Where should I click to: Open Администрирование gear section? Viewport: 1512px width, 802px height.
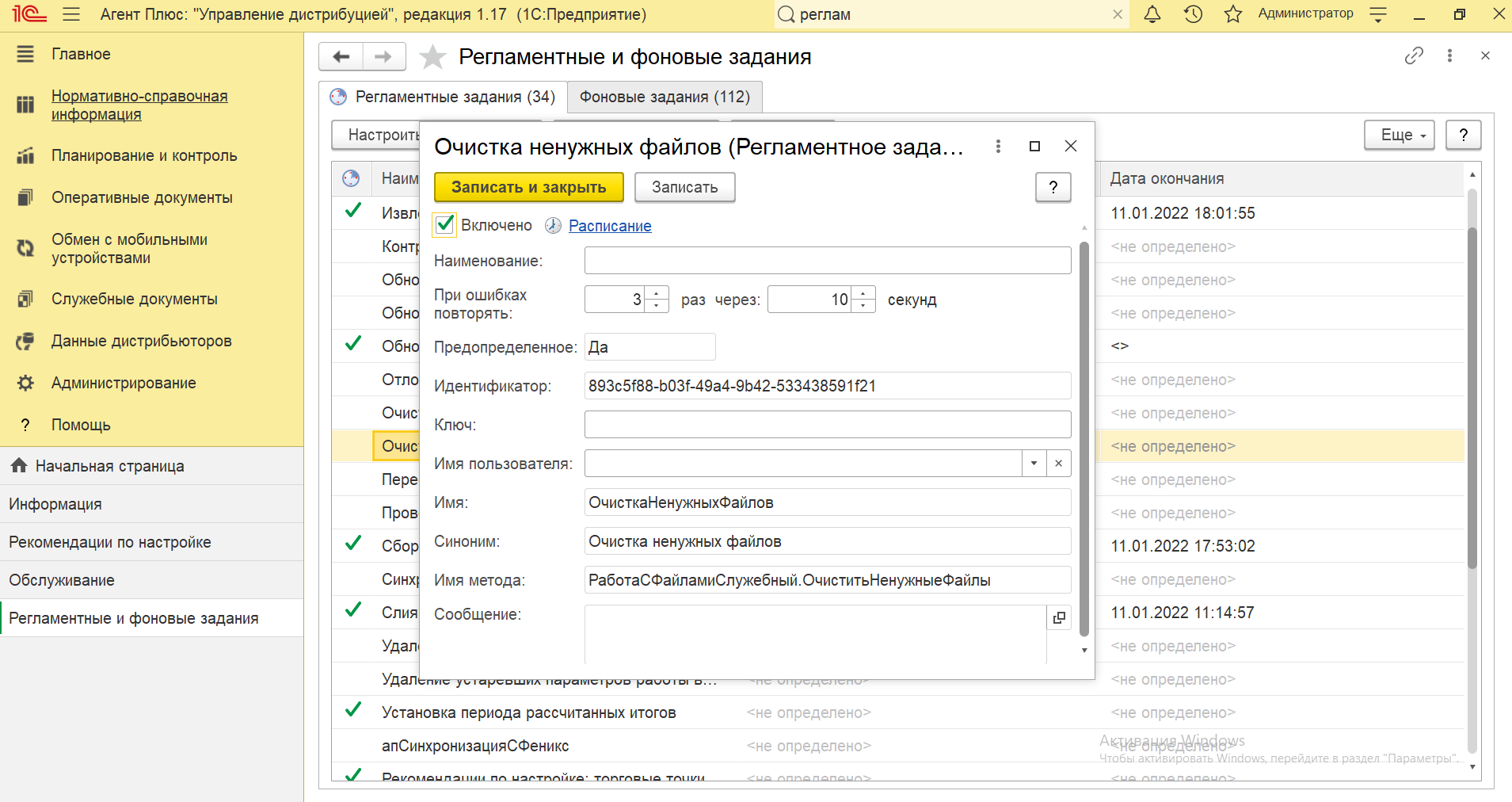point(152,383)
